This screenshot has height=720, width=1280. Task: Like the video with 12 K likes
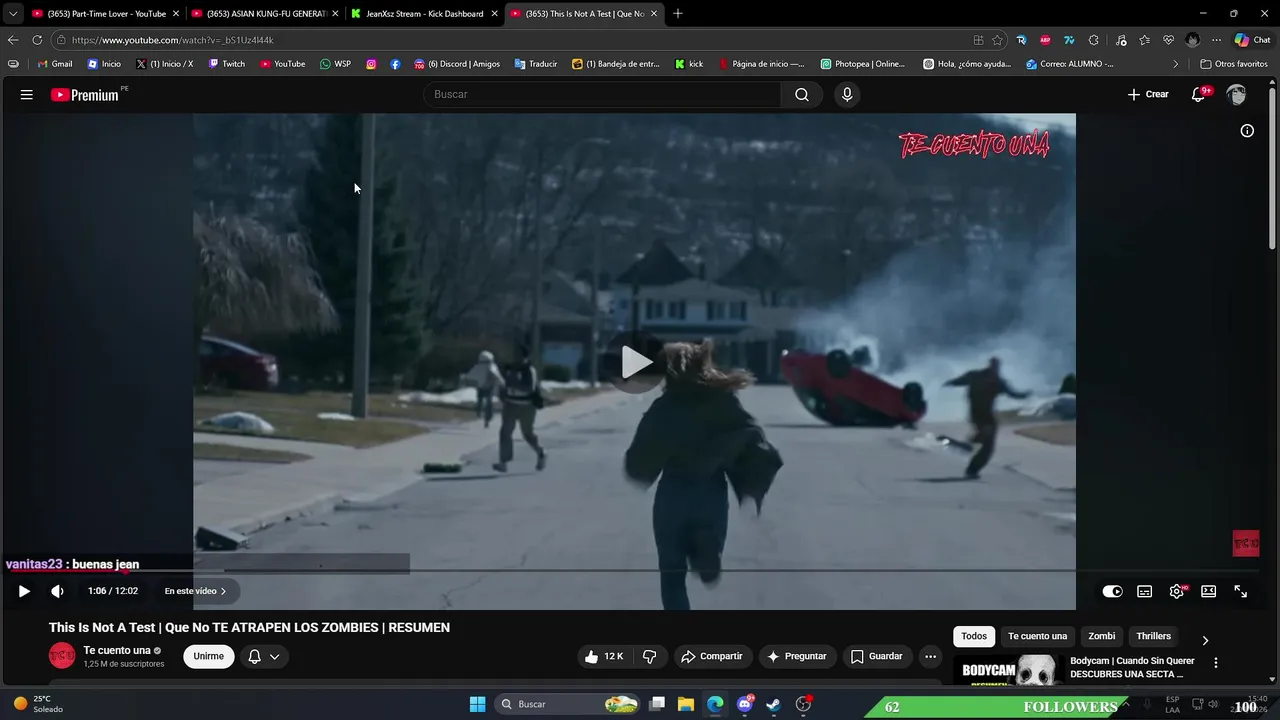click(604, 656)
